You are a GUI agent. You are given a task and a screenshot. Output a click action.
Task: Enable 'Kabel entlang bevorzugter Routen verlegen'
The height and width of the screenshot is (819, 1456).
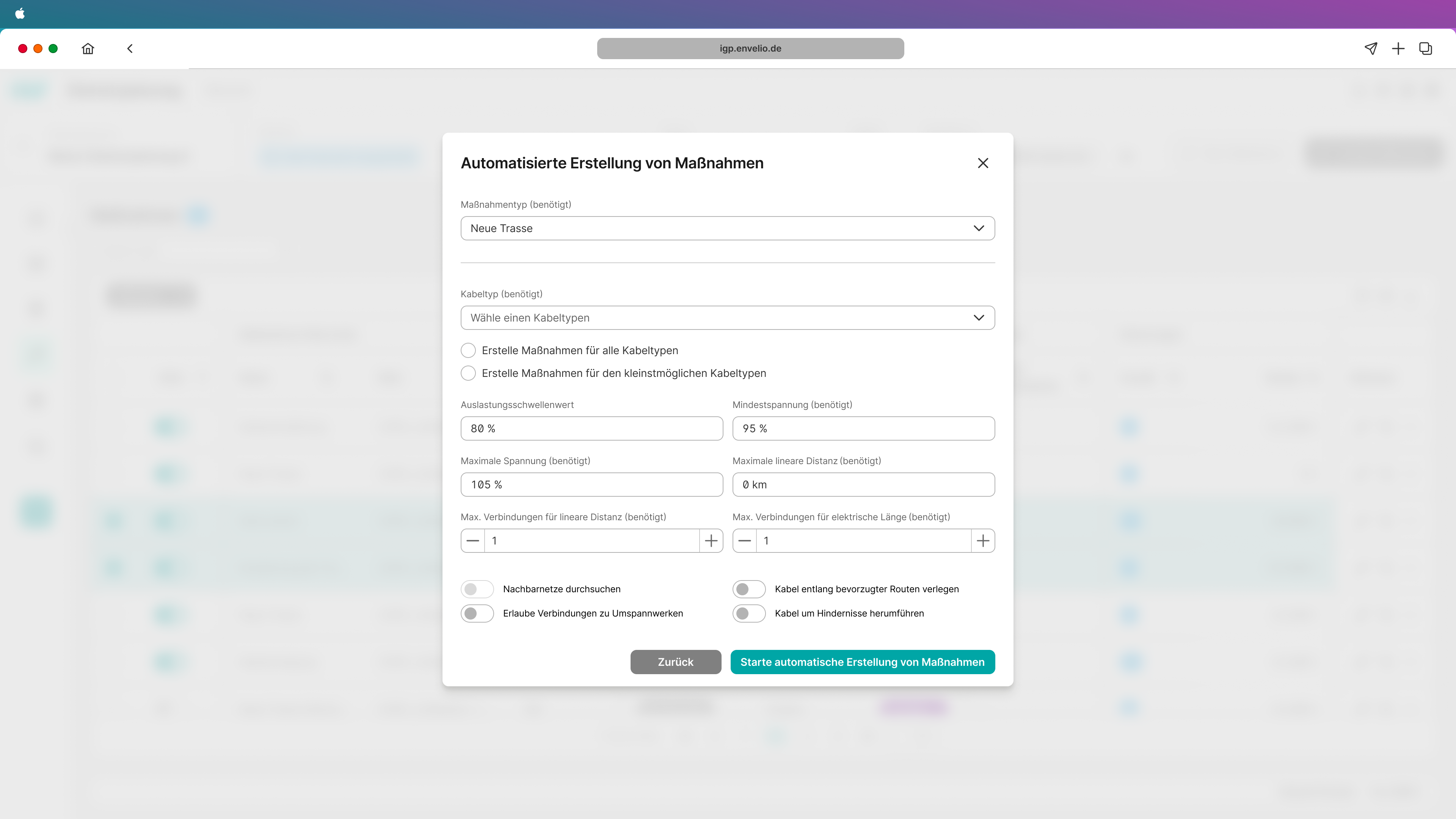[x=749, y=589]
